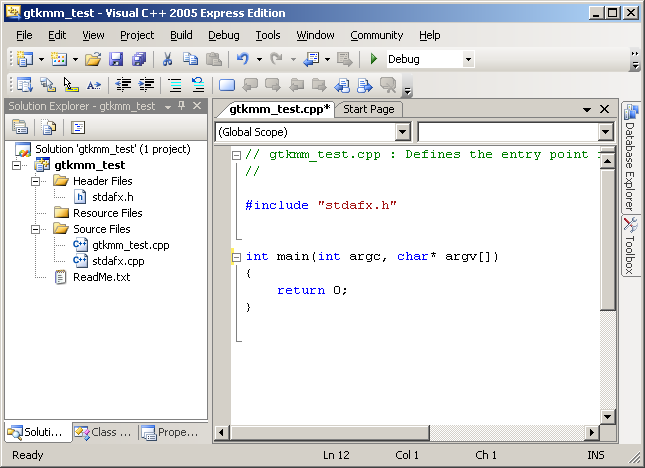Click the Cut scissors icon
Screen dimensions: 645x468
point(168,60)
